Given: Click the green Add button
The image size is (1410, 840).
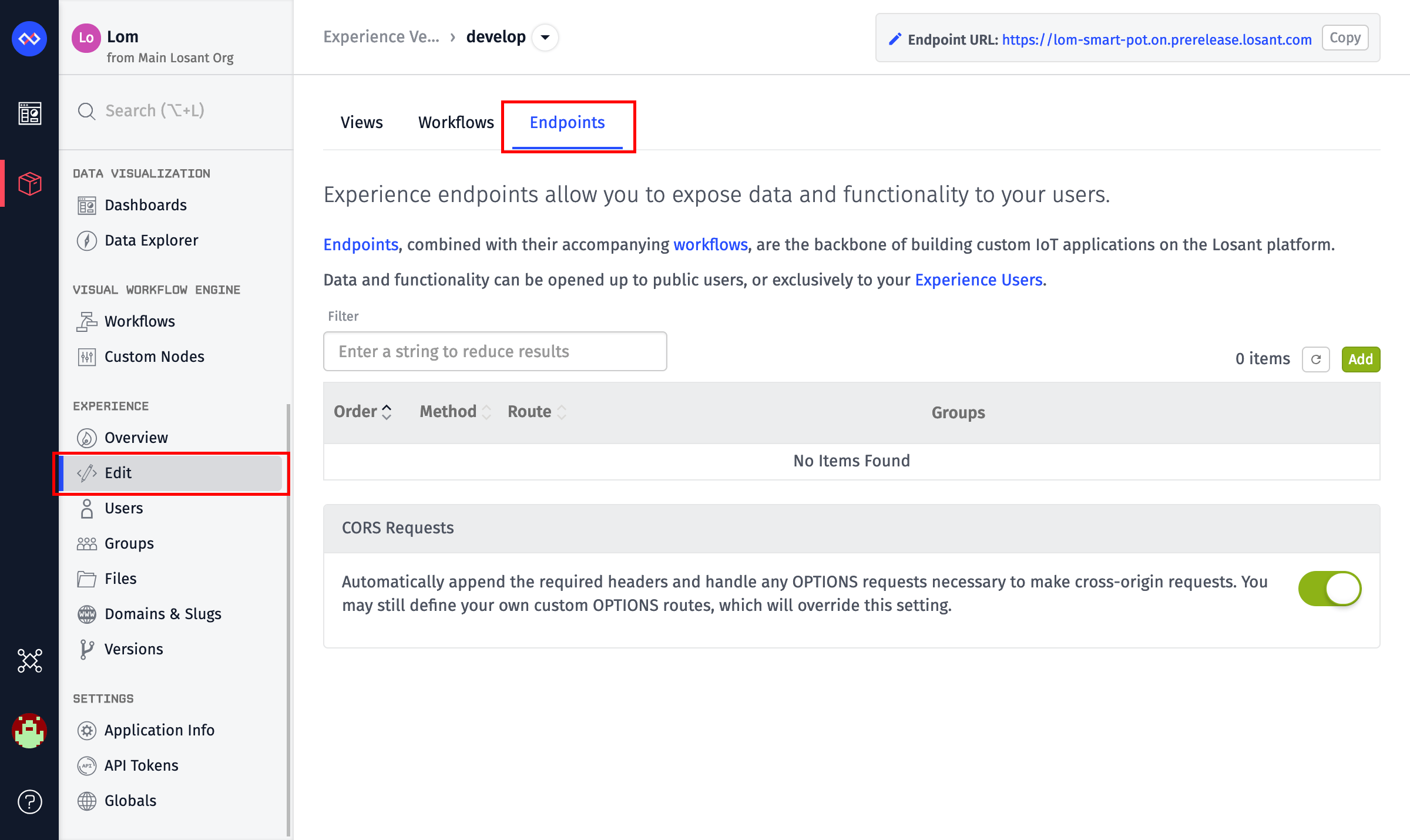Looking at the screenshot, I should [x=1361, y=359].
